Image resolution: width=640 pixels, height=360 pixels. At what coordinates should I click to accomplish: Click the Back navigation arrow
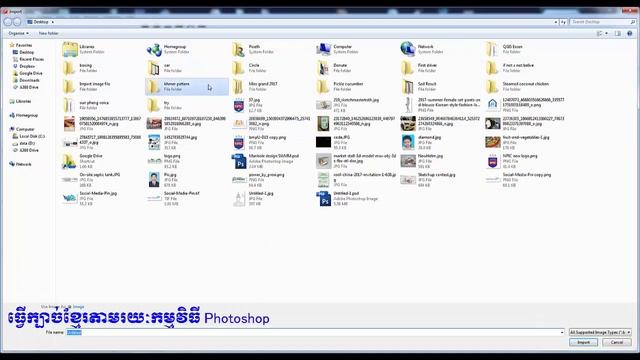[x=8, y=22]
